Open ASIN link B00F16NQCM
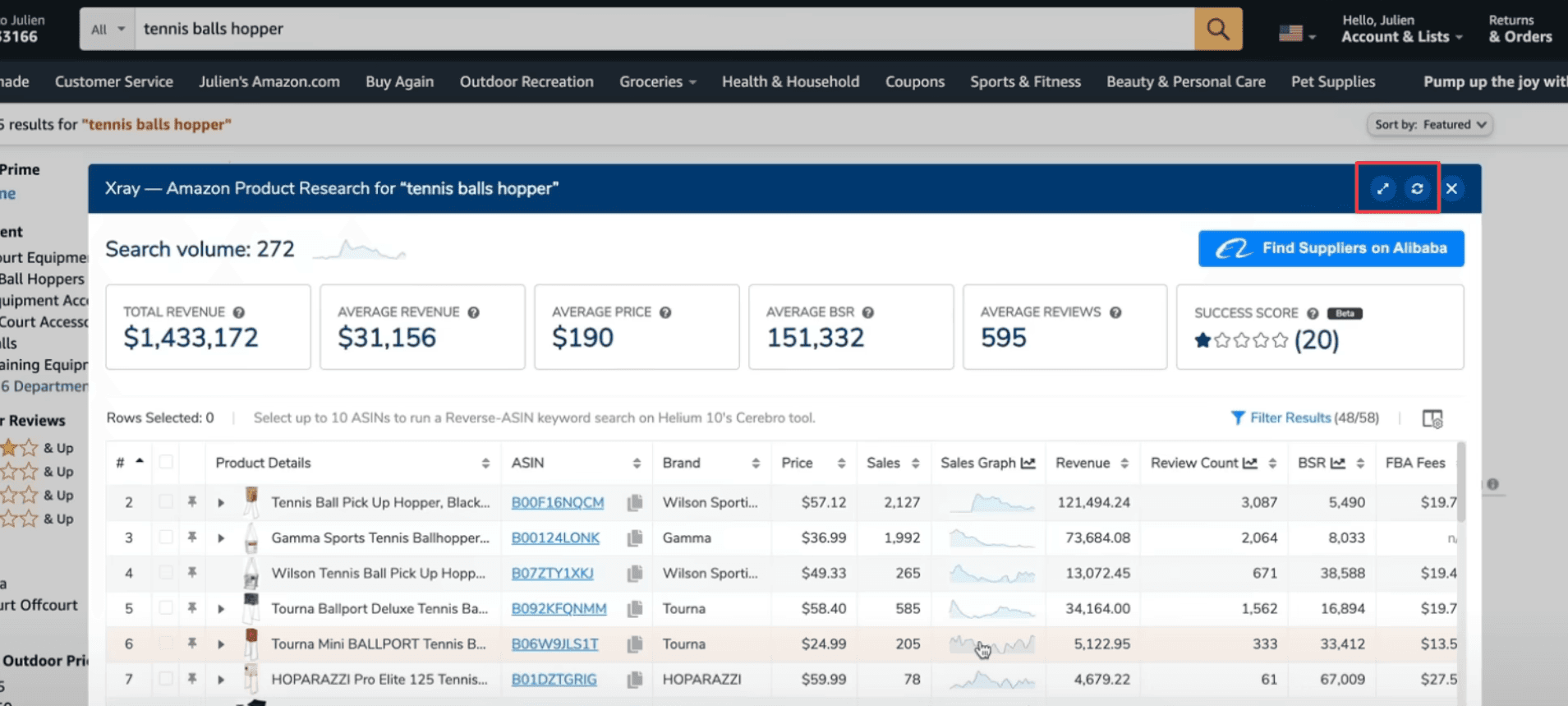 (558, 502)
